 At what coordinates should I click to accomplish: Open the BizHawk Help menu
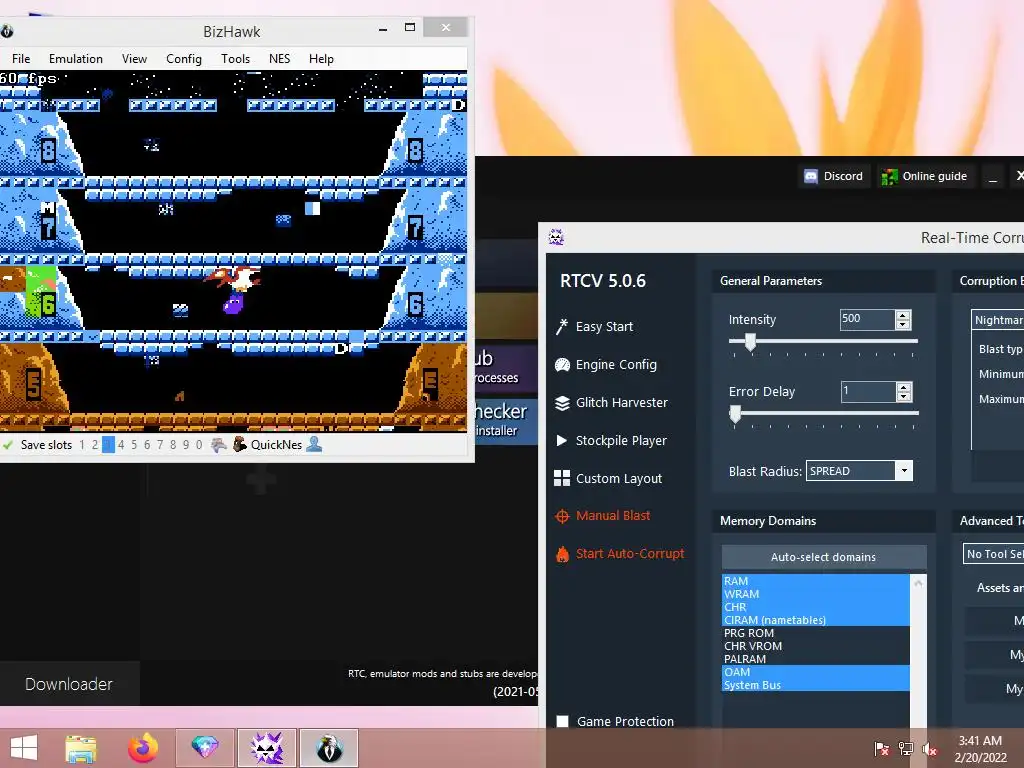(321, 59)
